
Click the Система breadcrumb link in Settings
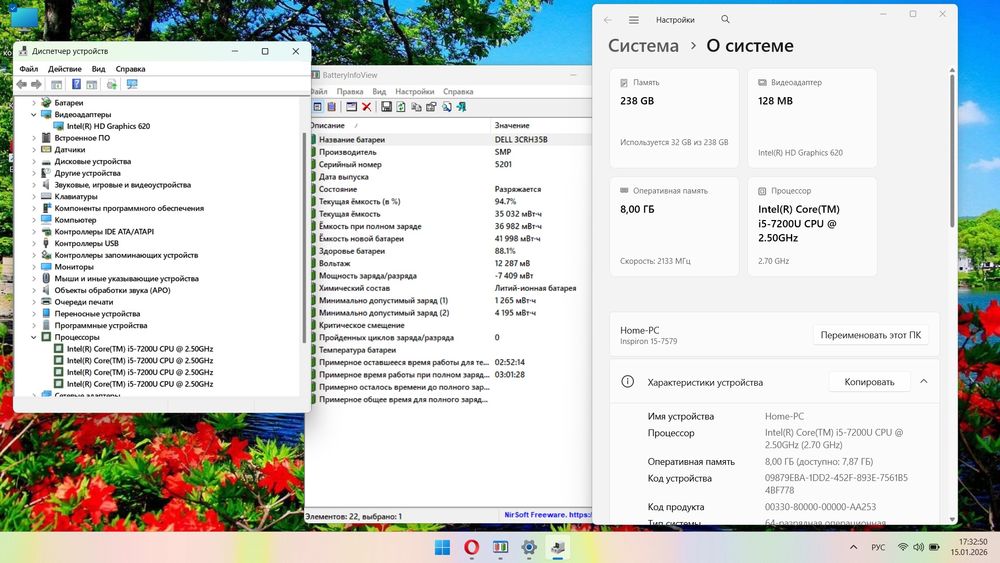(643, 46)
